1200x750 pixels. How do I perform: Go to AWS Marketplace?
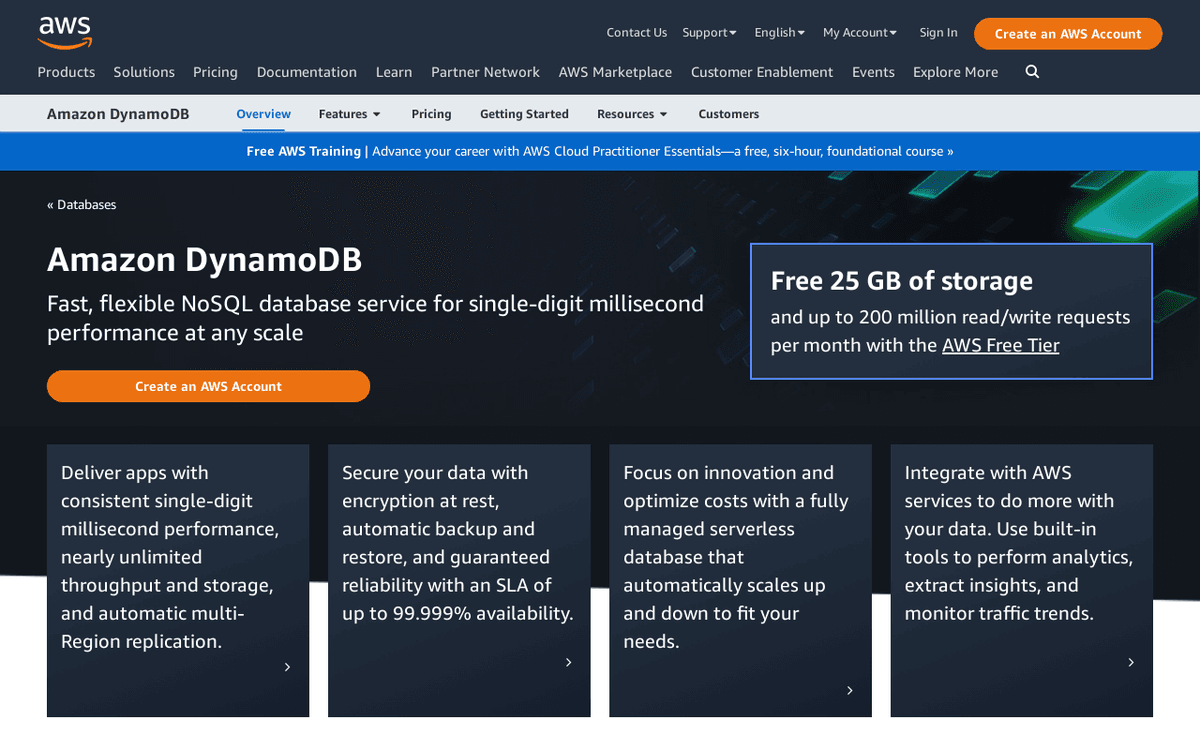click(x=615, y=72)
